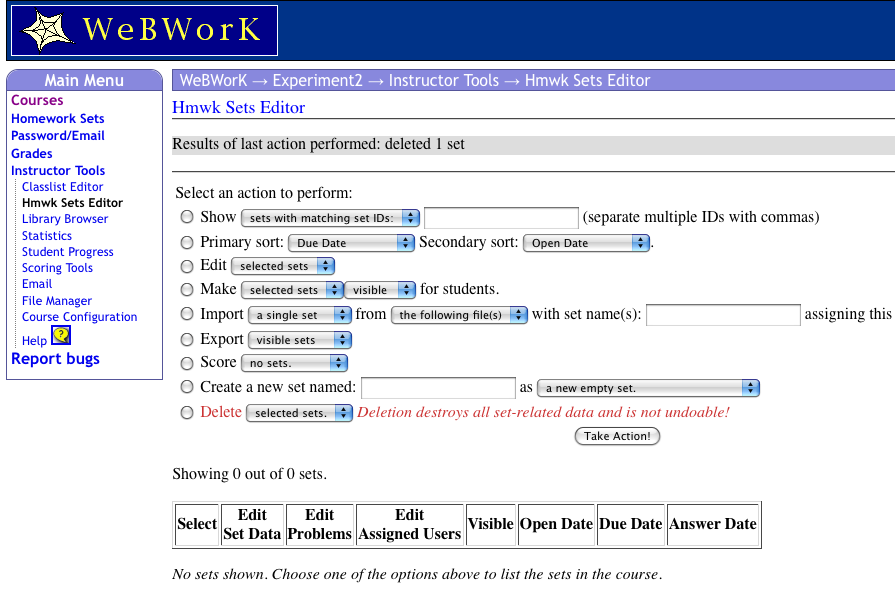Click the Hmwk Sets Editor sidebar item

tap(72, 203)
